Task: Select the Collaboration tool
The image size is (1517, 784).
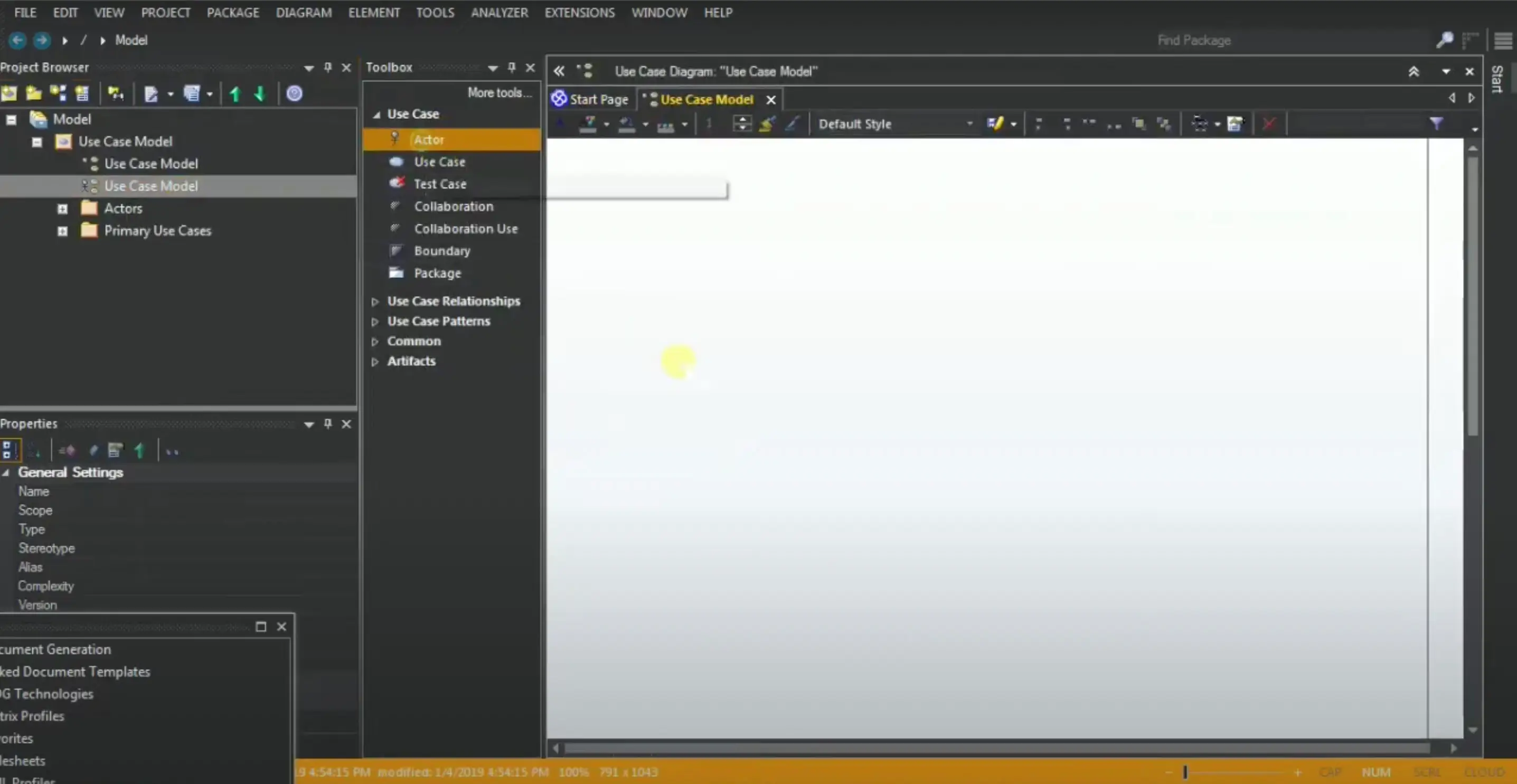Action: tap(454, 206)
